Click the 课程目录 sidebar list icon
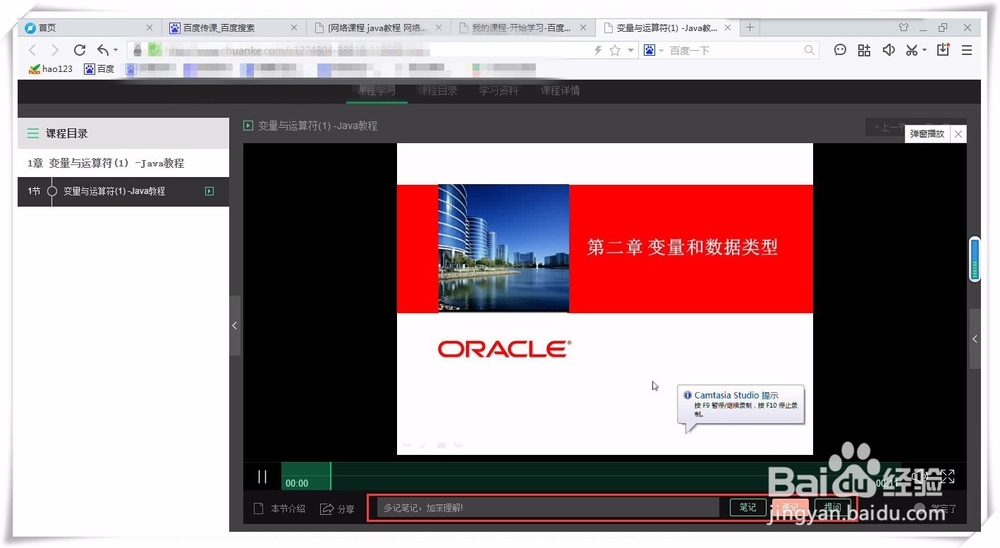This screenshot has width=1000, height=548. pos(33,133)
